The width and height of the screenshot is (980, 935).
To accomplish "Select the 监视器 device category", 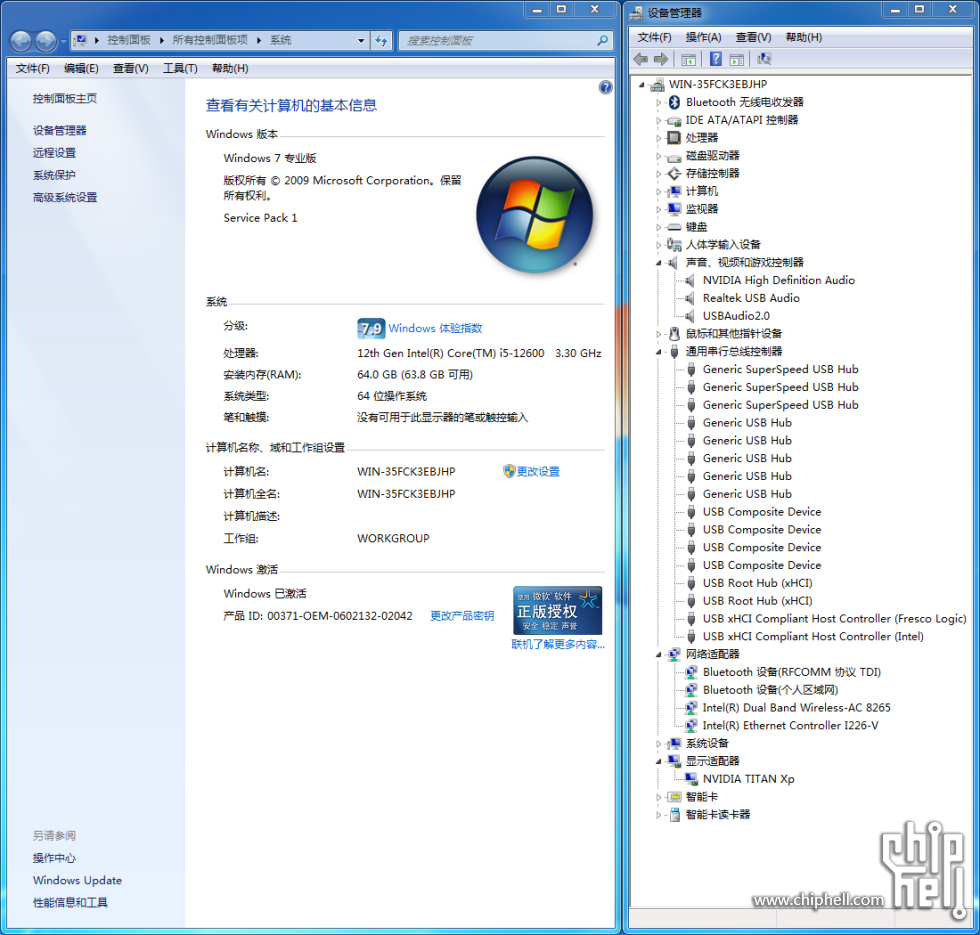I will point(701,209).
